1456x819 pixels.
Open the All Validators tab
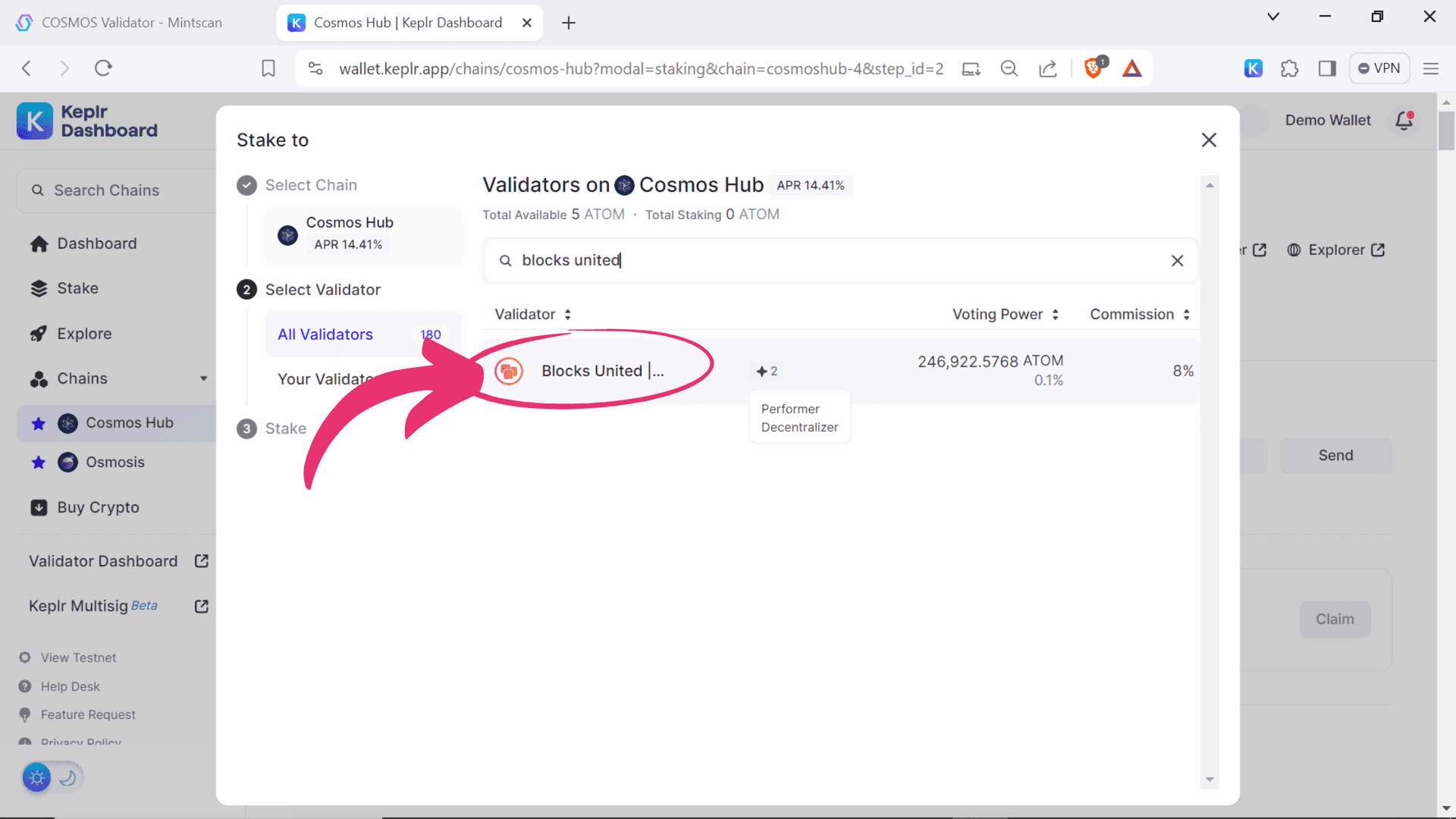point(362,334)
